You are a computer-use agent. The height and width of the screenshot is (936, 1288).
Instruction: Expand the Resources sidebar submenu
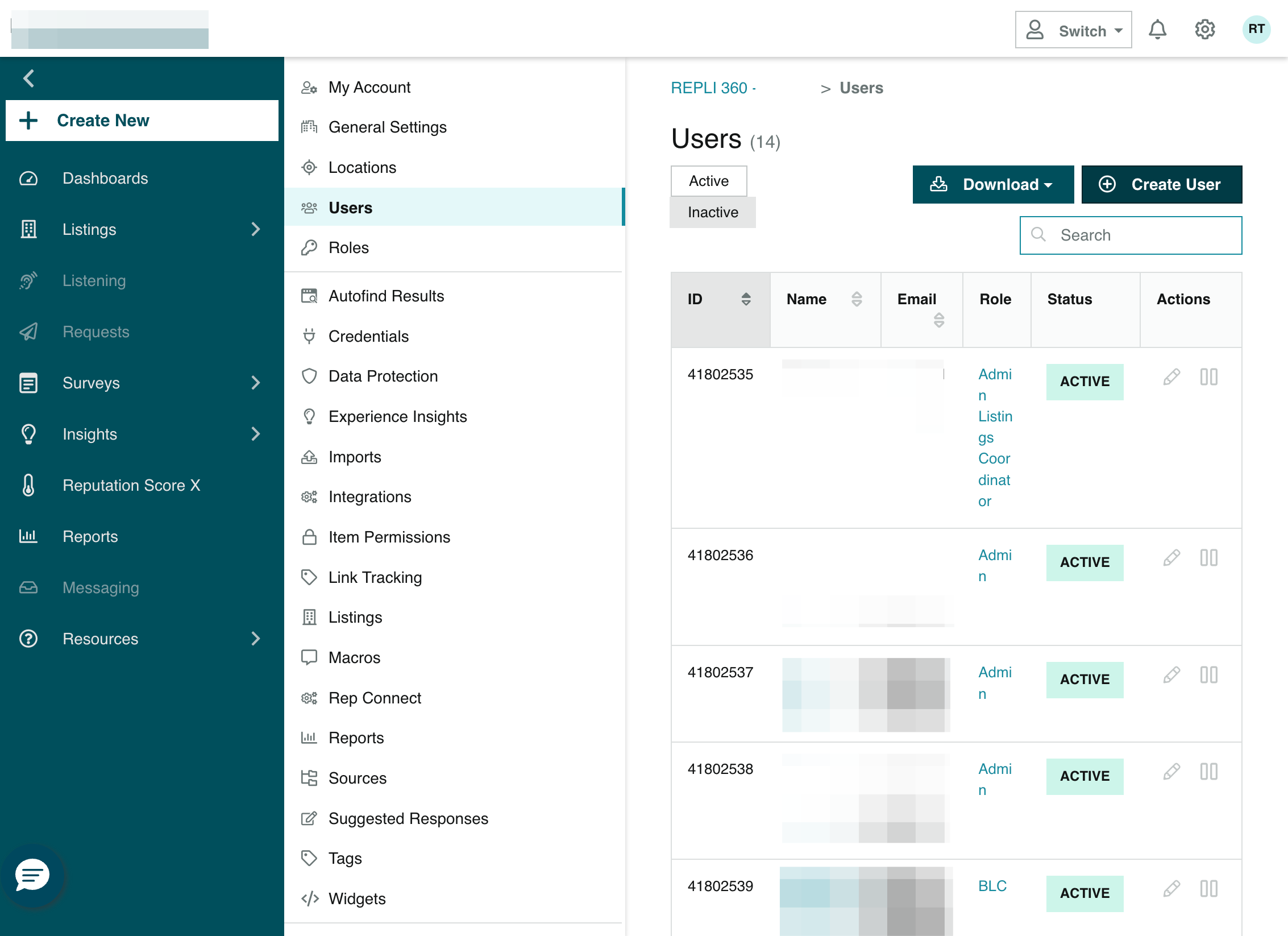[x=256, y=639]
